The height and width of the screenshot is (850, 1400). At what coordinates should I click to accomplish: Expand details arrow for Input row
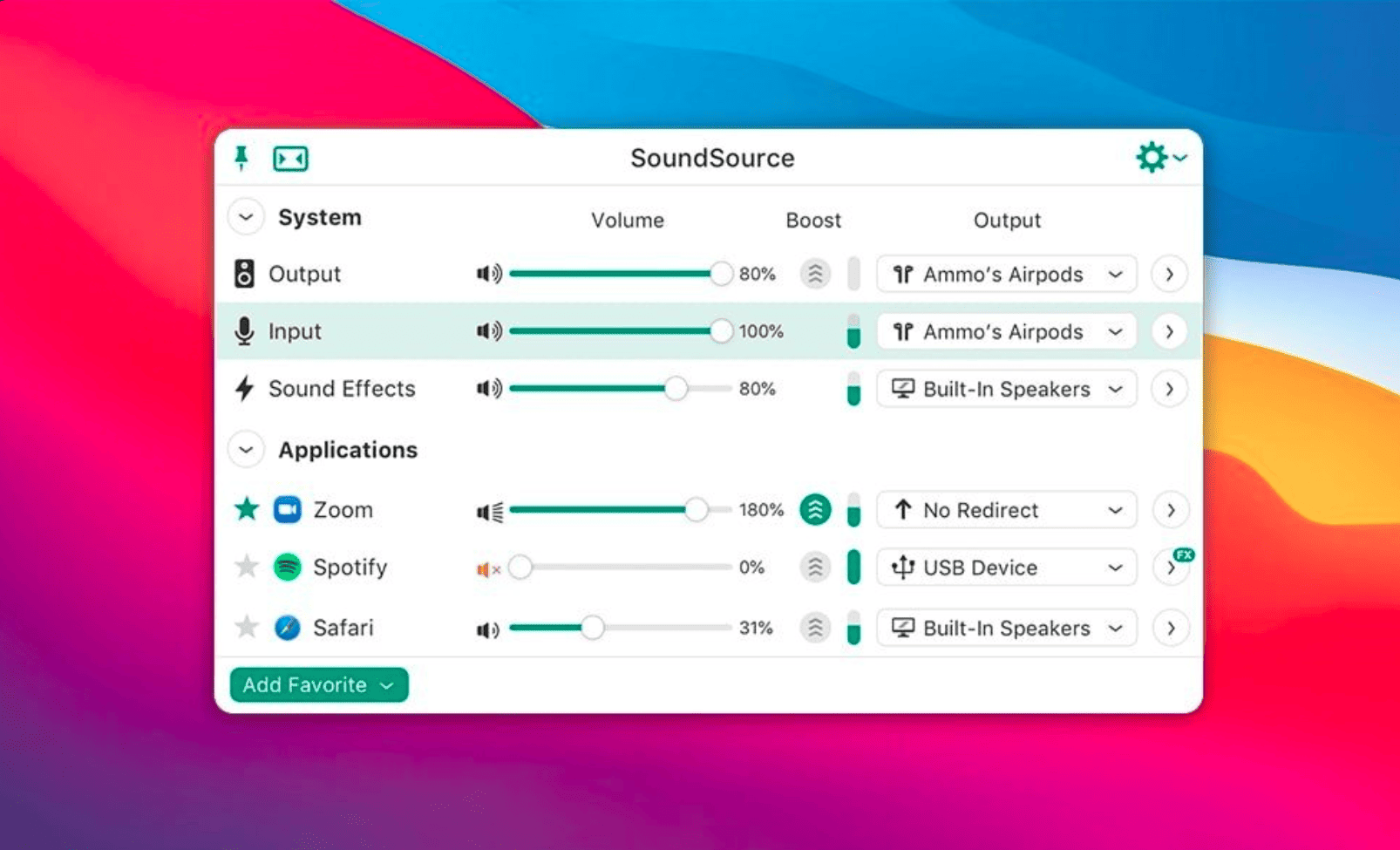coord(1169,331)
